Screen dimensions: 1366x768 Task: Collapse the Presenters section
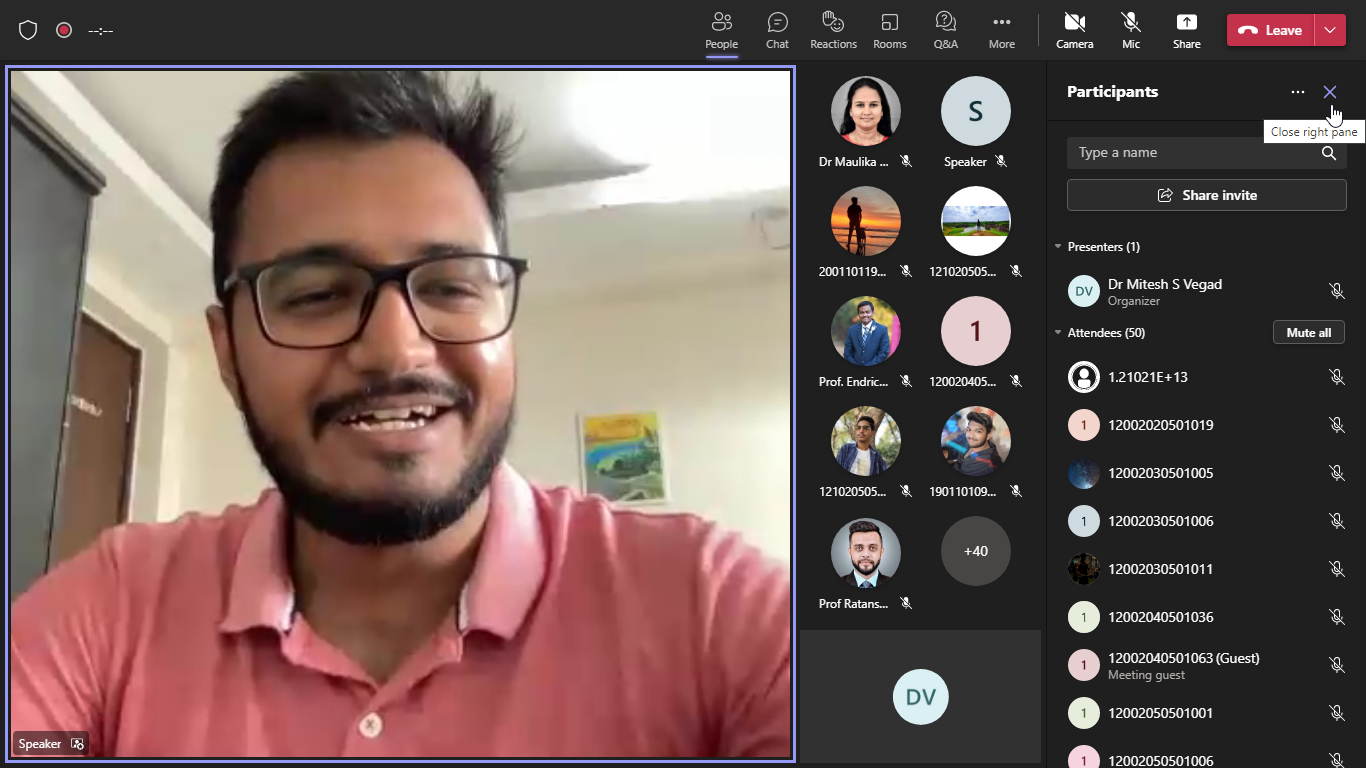click(x=1058, y=247)
